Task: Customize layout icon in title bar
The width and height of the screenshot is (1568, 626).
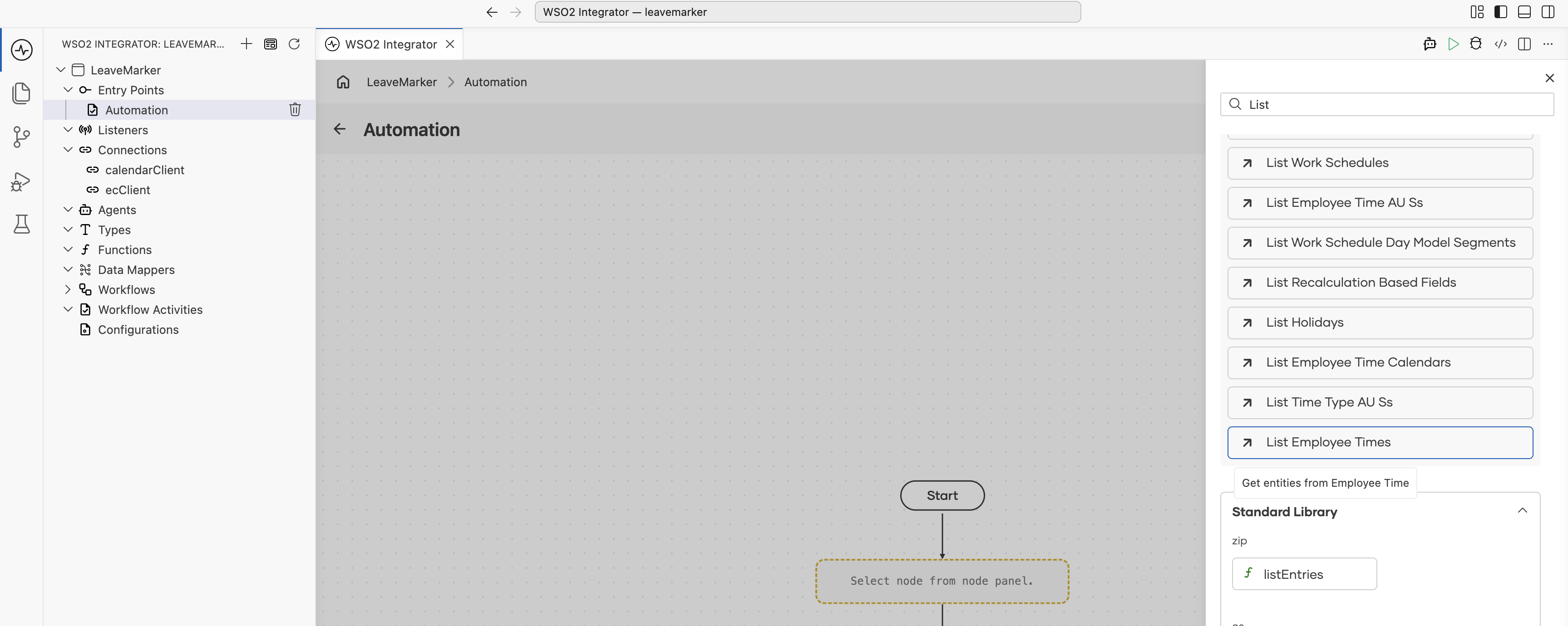Action: click(x=1477, y=11)
